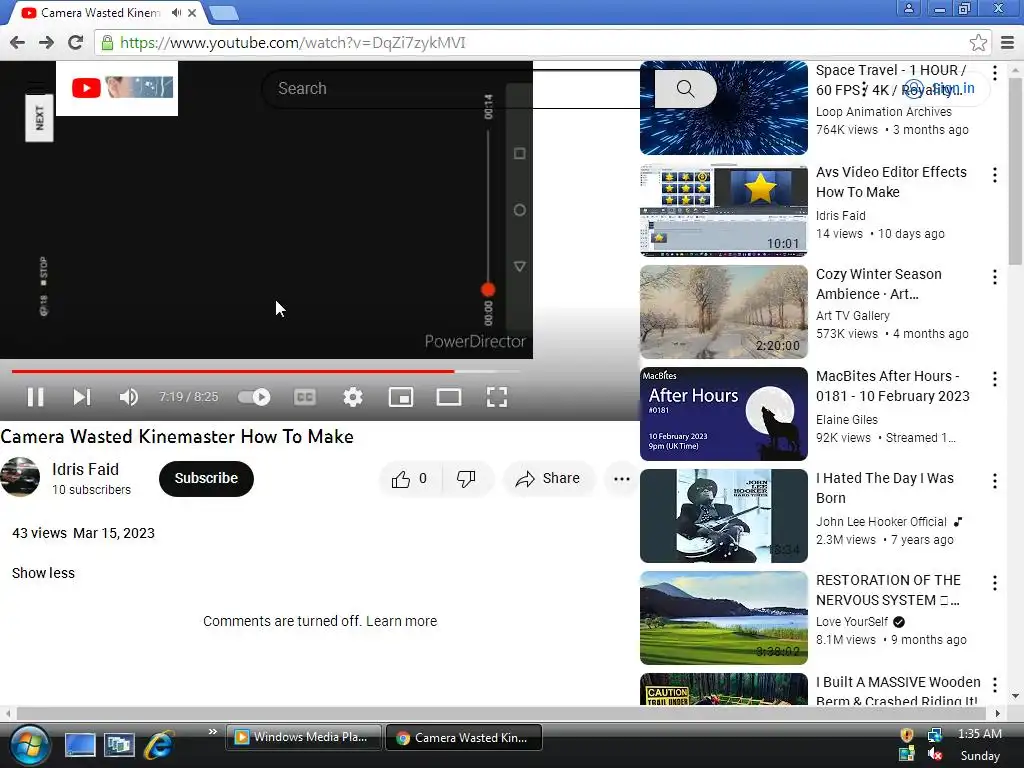Viewport: 1024px width, 768px height.
Task: Open options for MacBites After Hours
Action: (x=995, y=379)
